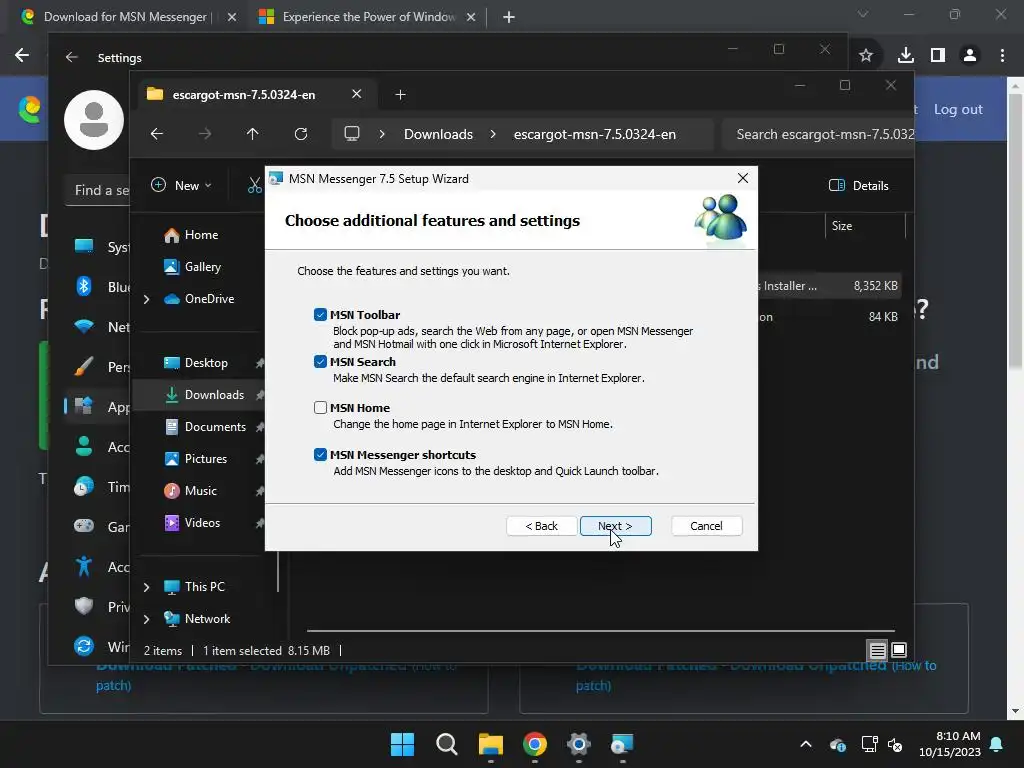This screenshot has width=1024, height=768.
Task: Open Documents folder in sidebar
Action: pyautogui.click(x=215, y=426)
